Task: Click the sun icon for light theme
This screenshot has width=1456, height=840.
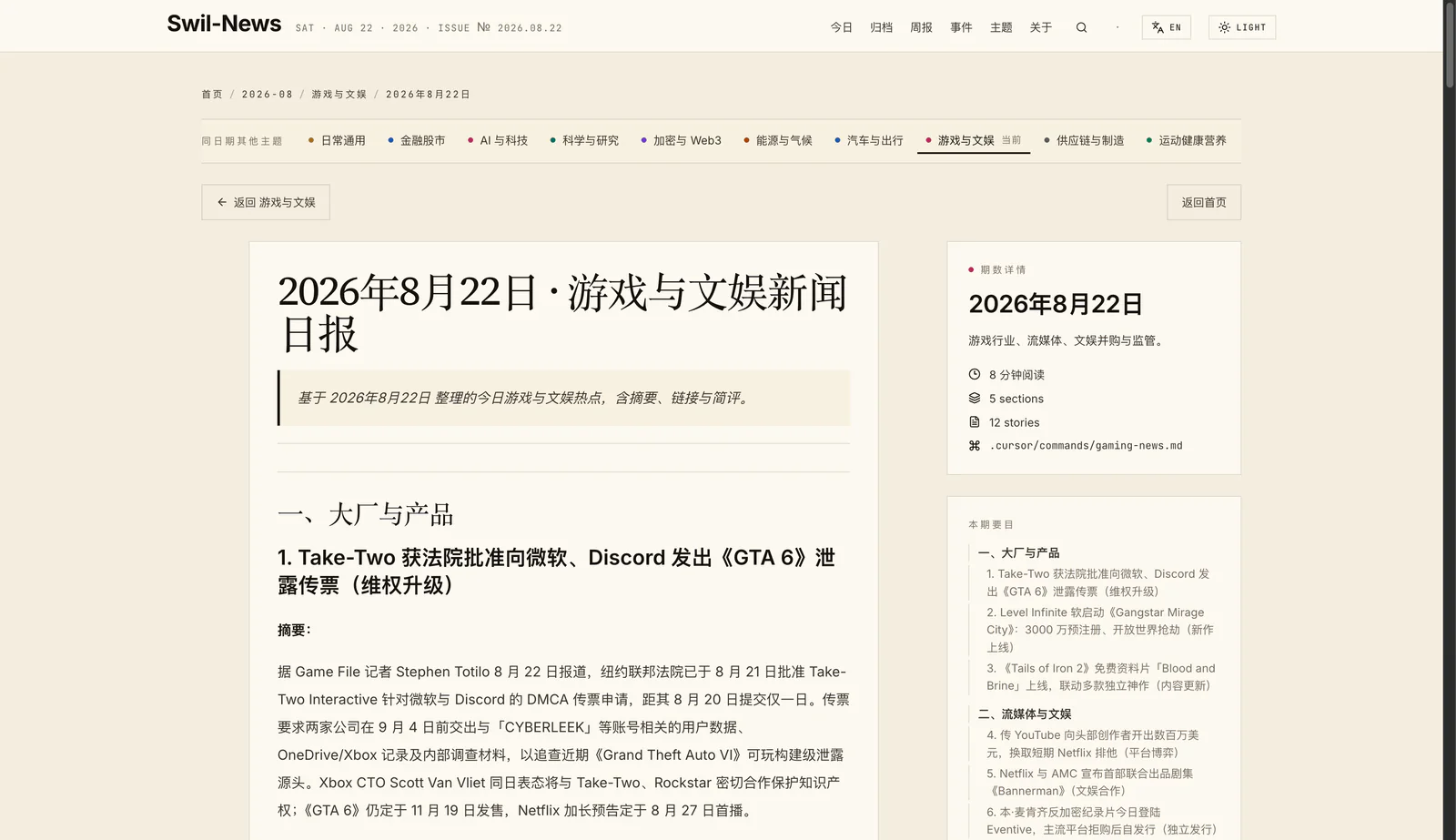Action: [x=1225, y=27]
